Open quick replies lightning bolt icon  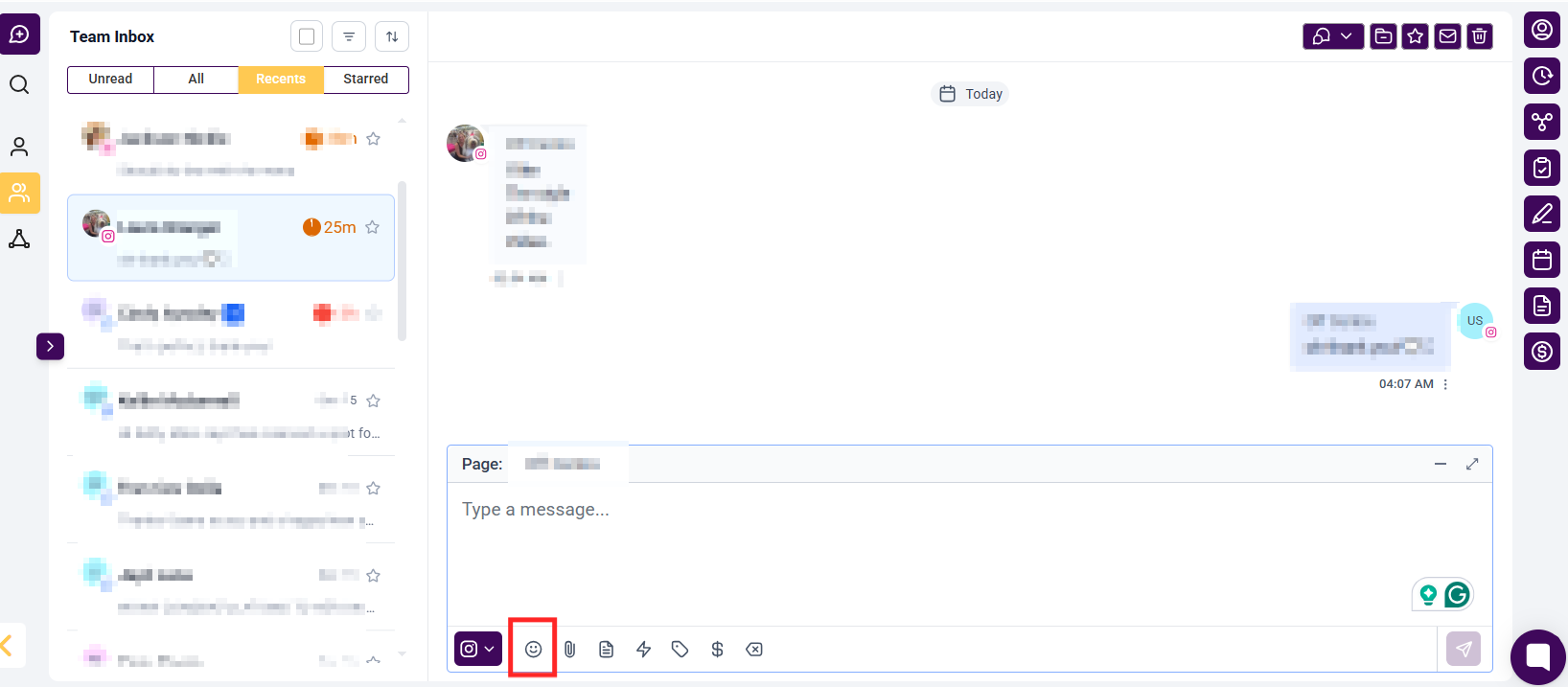pyautogui.click(x=643, y=650)
